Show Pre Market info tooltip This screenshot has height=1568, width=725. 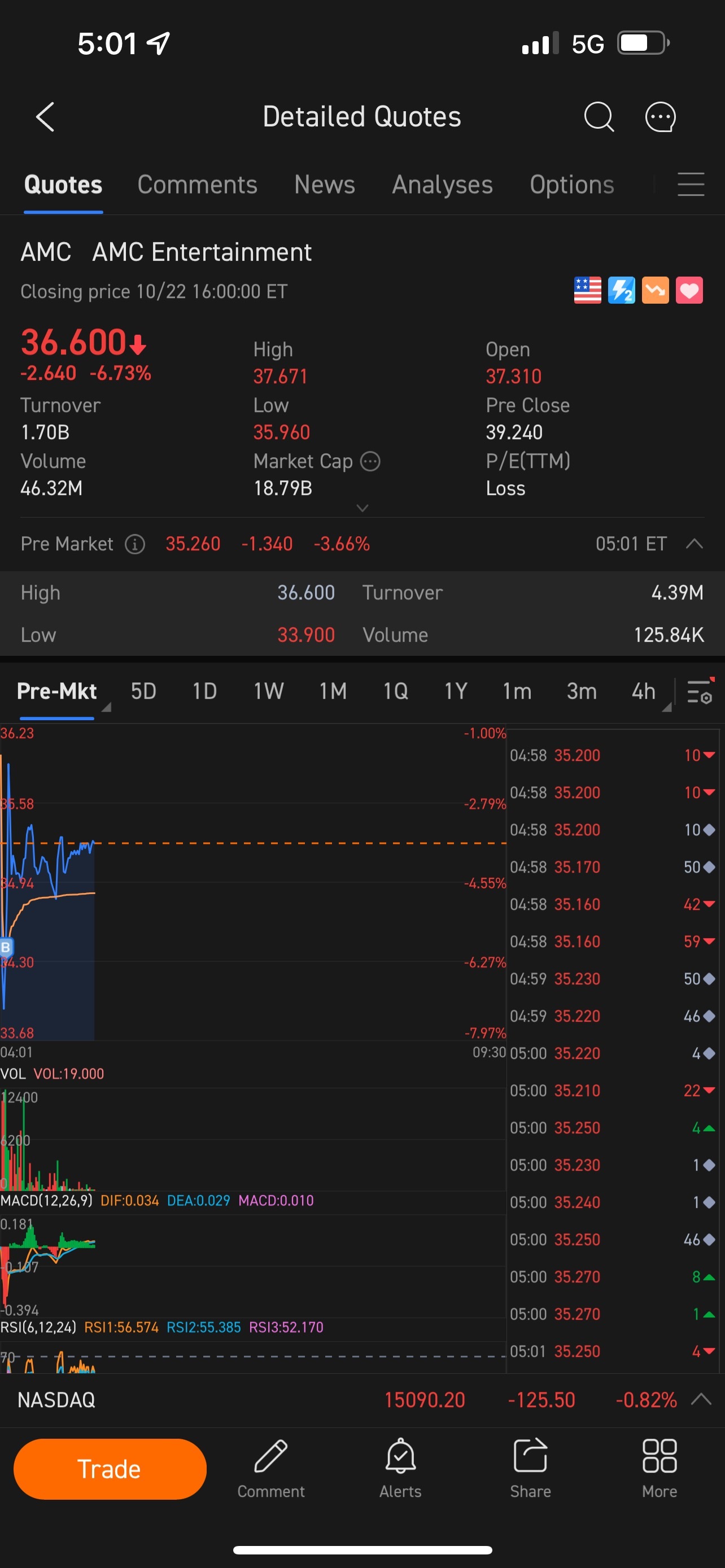click(x=135, y=544)
